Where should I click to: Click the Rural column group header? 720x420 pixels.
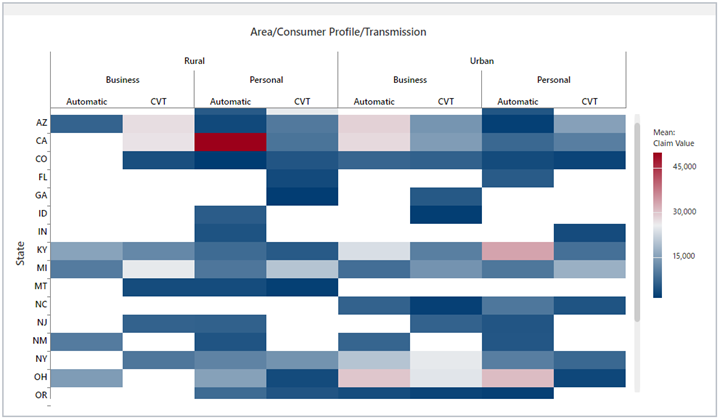(x=194, y=60)
